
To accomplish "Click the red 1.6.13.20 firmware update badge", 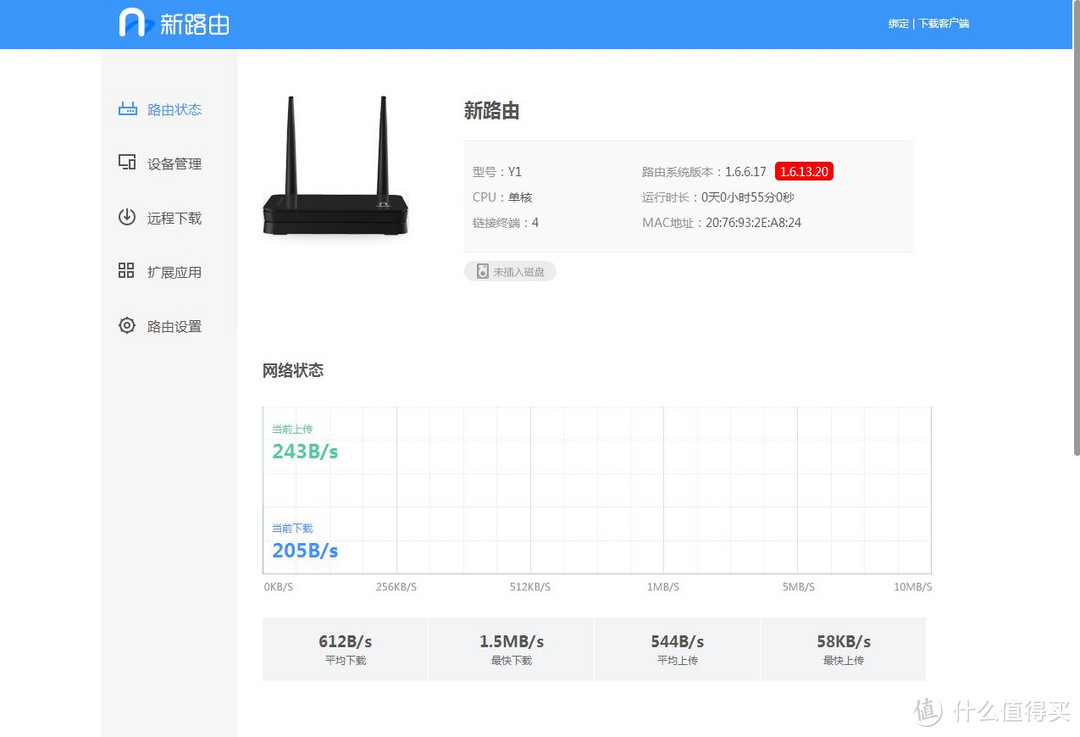I will tap(804, 171).
